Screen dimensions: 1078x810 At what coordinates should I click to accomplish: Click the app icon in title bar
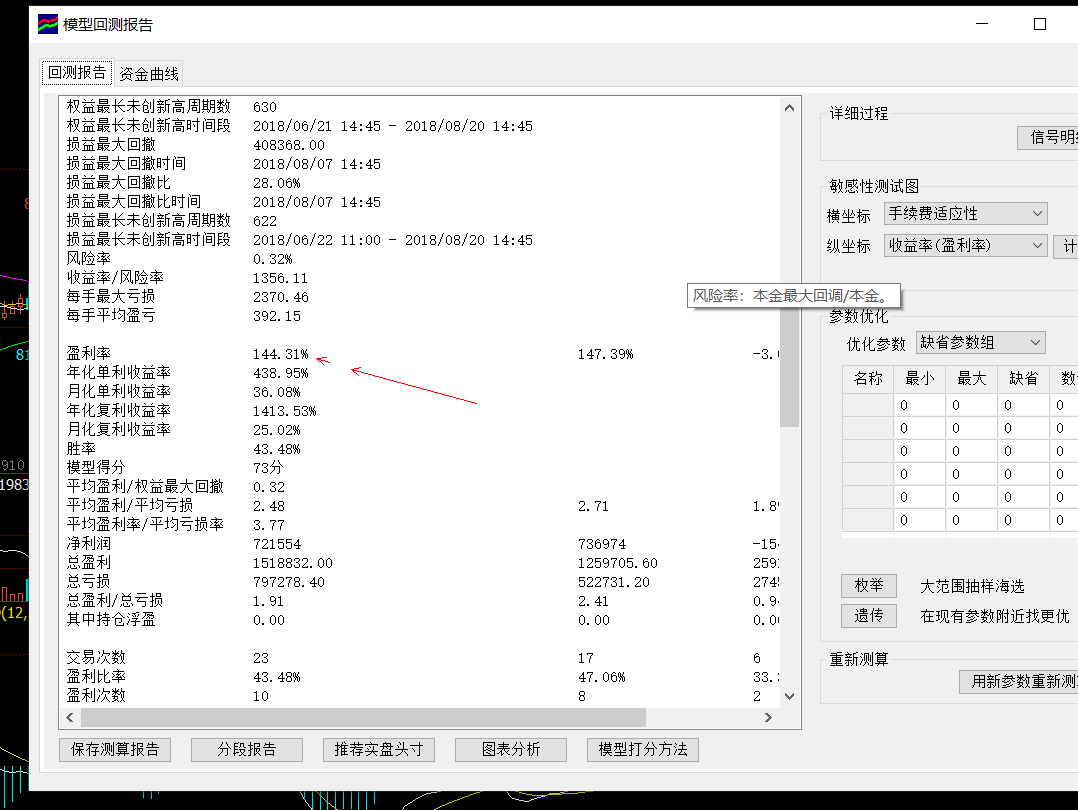tap(49, 24)
